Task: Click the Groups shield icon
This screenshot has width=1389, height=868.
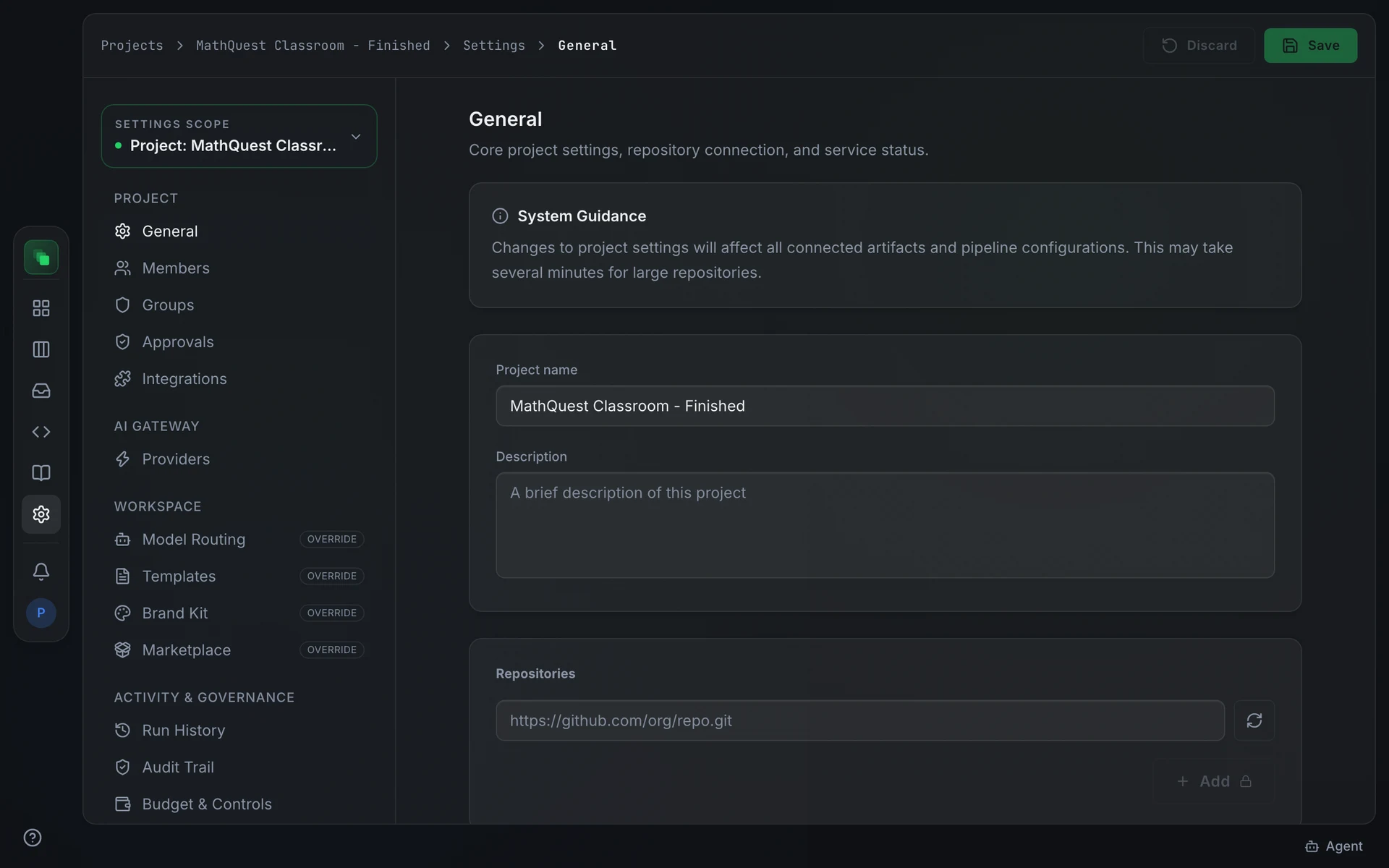Action: pyautogui.click(x=122, y=305)
